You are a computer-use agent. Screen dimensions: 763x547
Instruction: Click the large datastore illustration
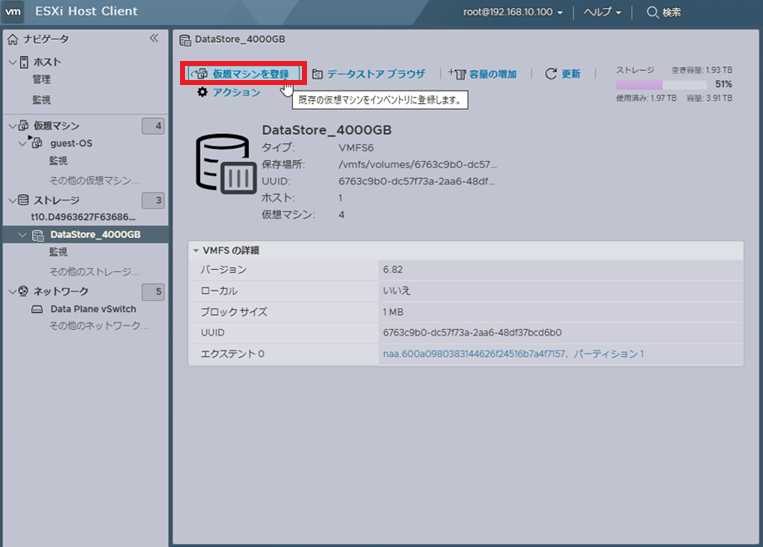click(x=226, y=164)
